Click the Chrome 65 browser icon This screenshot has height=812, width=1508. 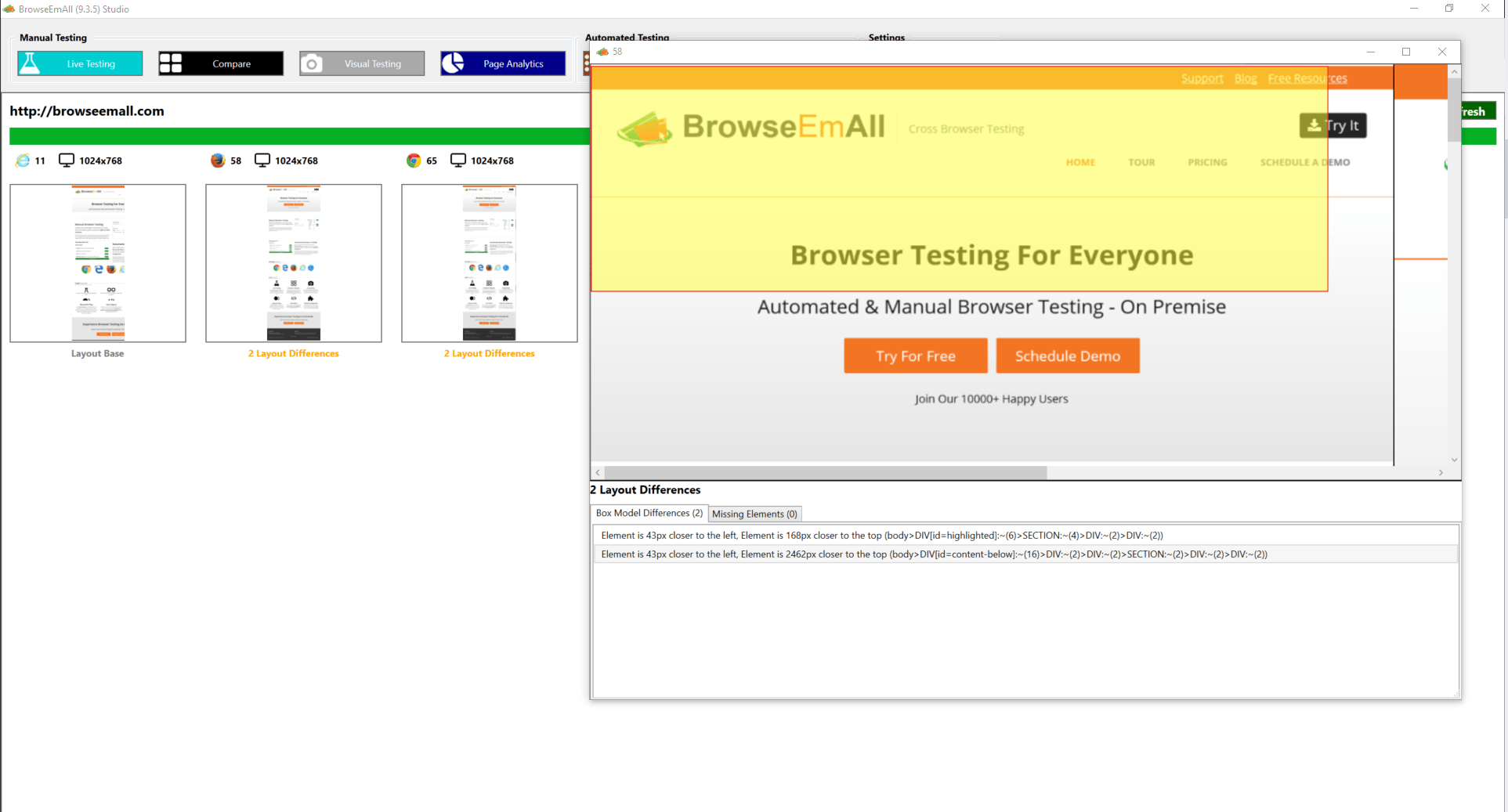pos(414,161)
